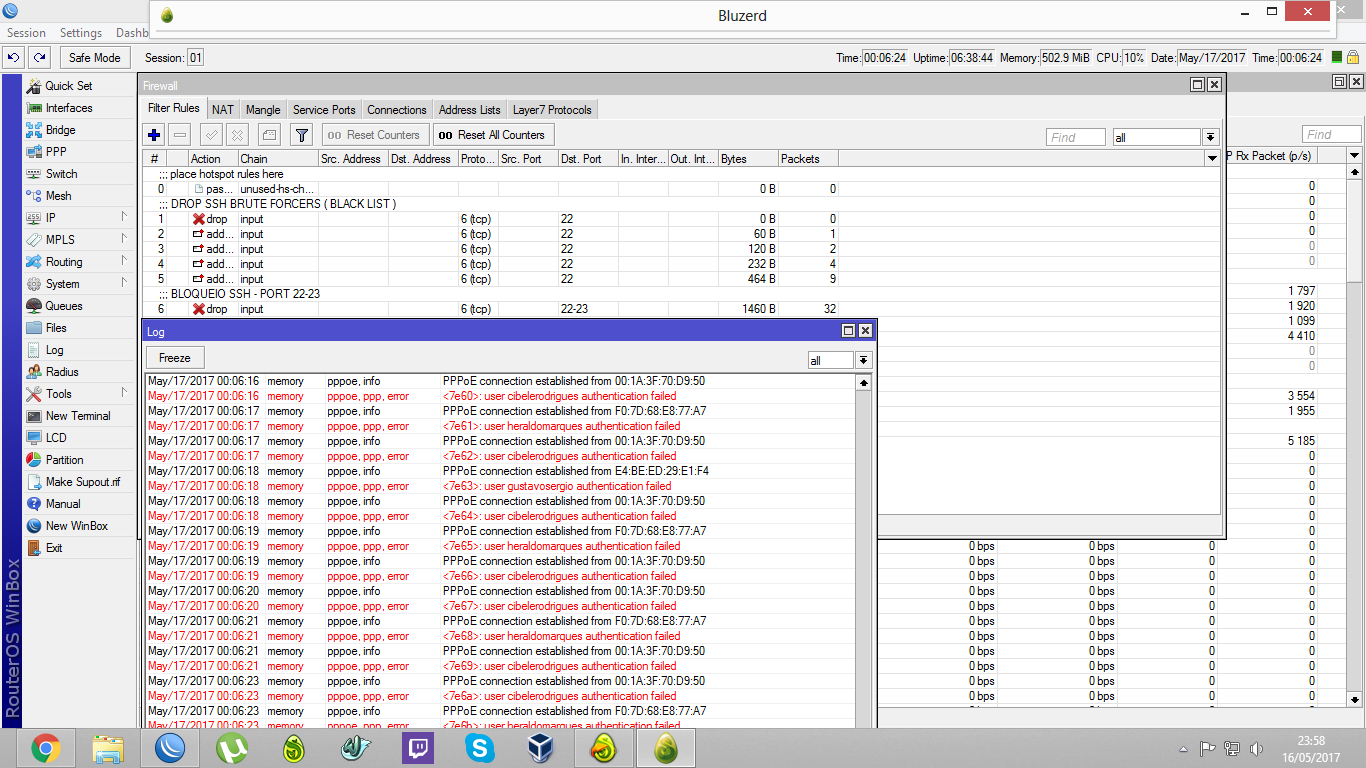1366x768 pixels.
Task: Open Files from the sidebar
Action: (x=56, y=328)
